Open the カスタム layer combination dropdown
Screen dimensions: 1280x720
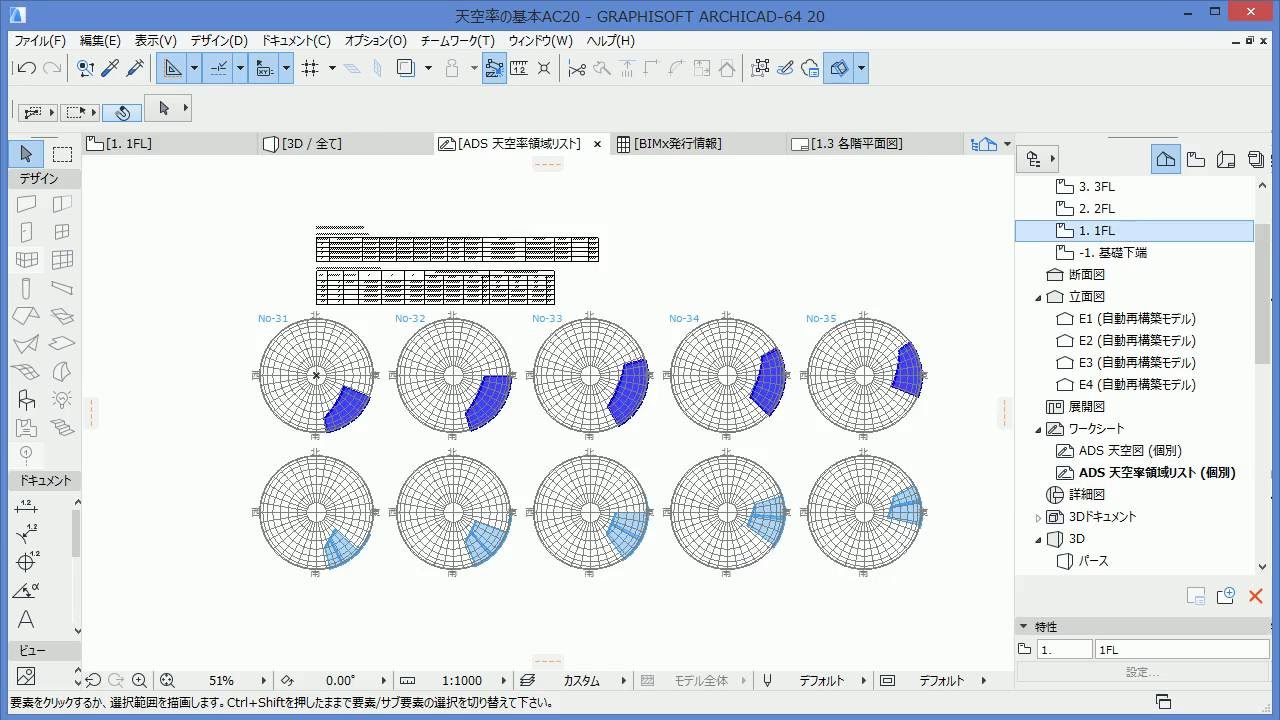(623, 680)
